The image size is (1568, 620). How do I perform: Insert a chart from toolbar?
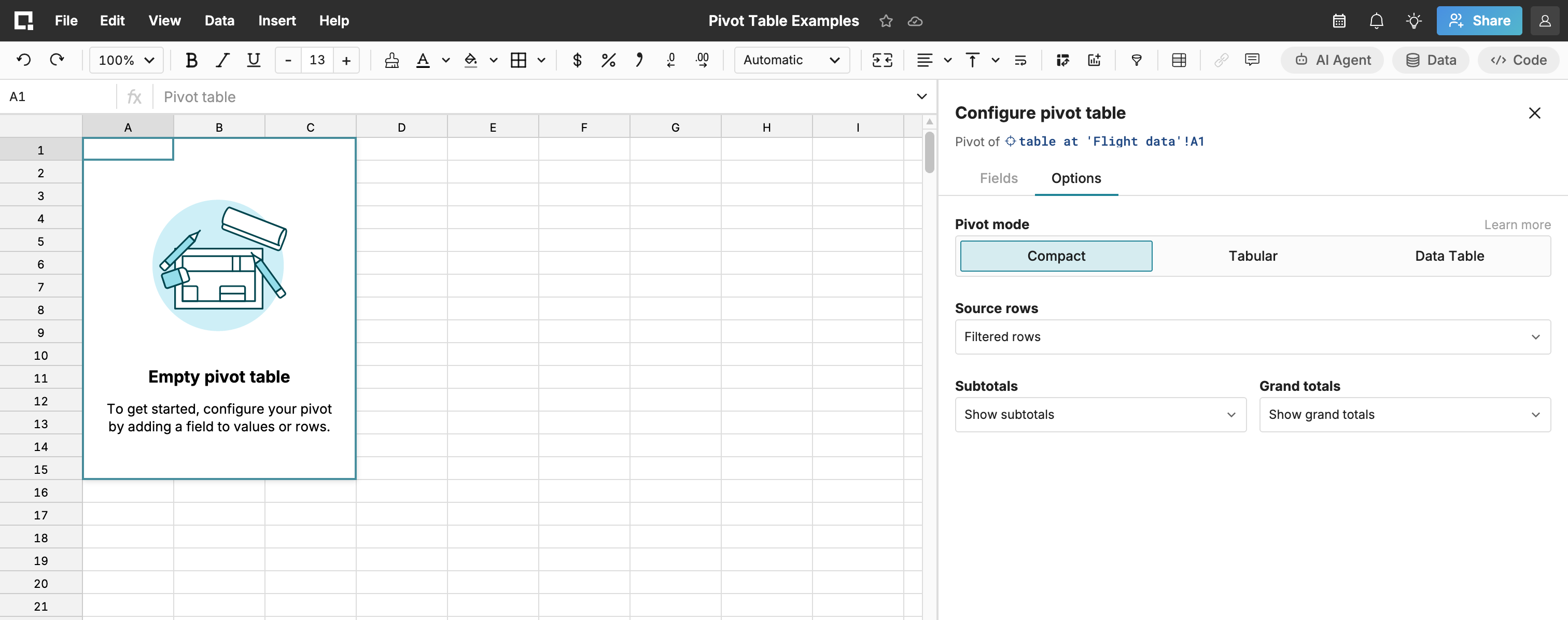(x=1094, y=60)
